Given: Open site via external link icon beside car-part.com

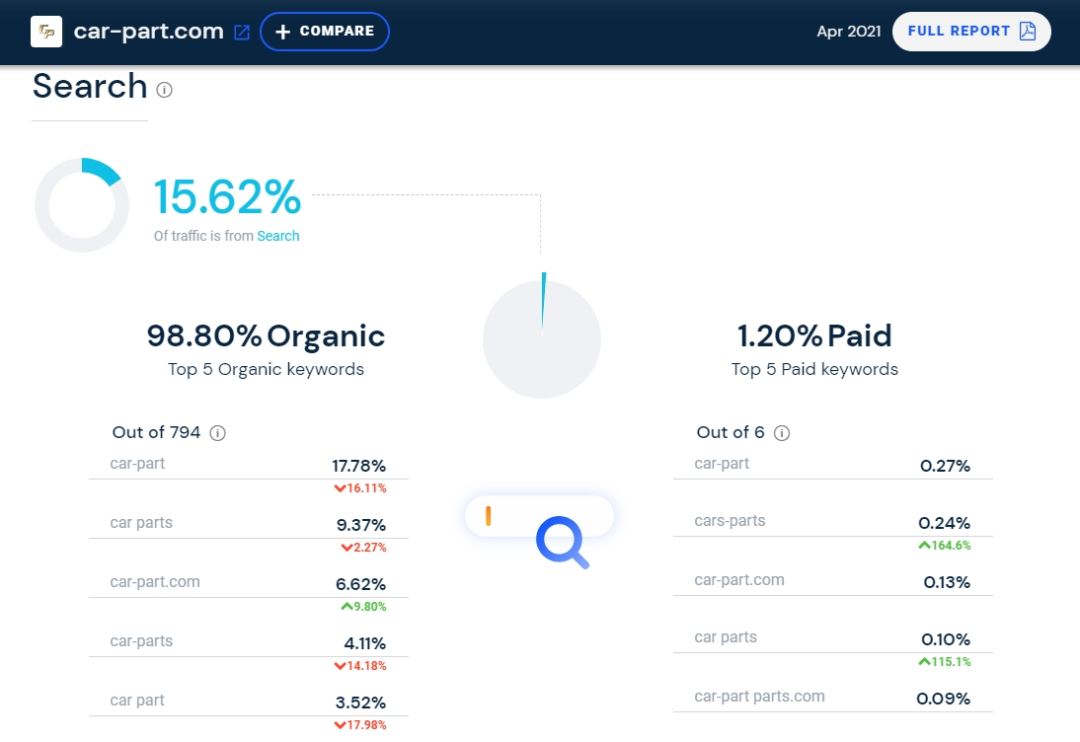Looking at the screenshot, I should coord(240,31).
